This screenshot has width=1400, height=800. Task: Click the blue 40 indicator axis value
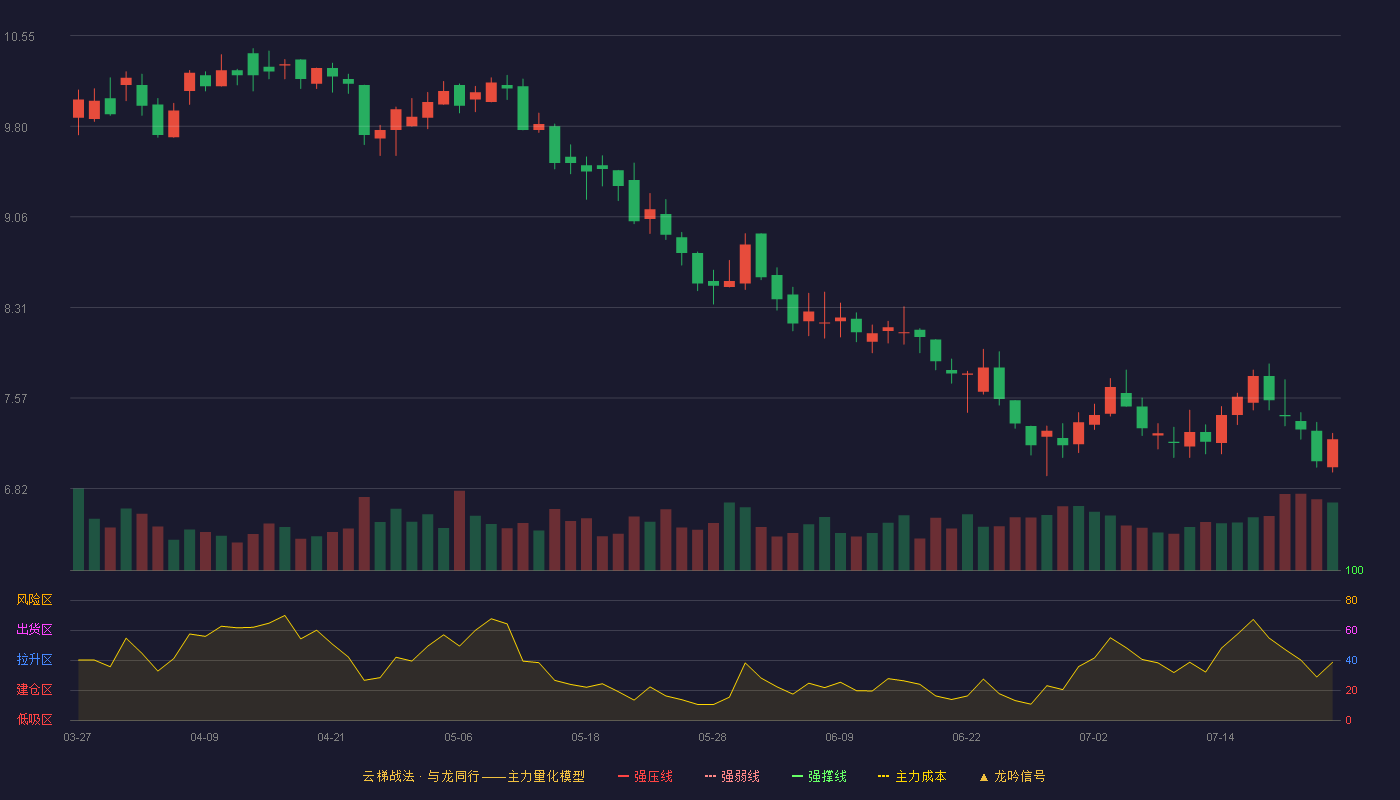point(1351,660)
